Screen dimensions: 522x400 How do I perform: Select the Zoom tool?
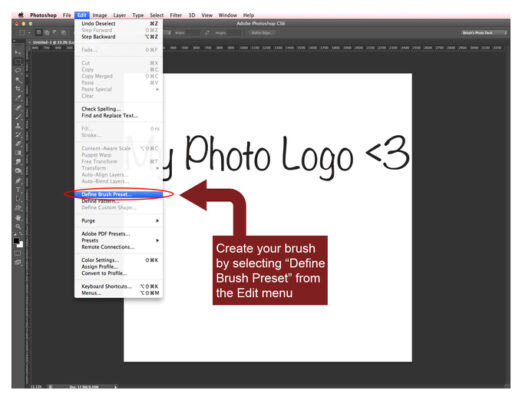tap(18, 227)
